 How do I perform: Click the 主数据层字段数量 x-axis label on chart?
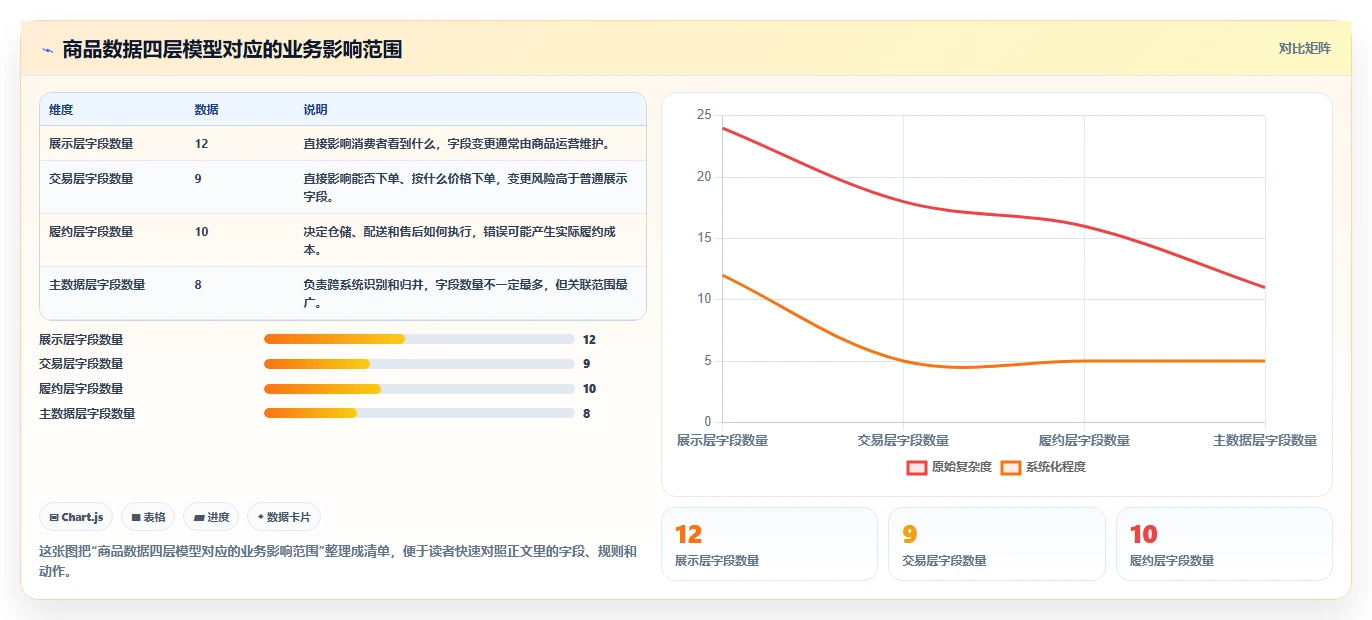click(x=1265, y=440)
